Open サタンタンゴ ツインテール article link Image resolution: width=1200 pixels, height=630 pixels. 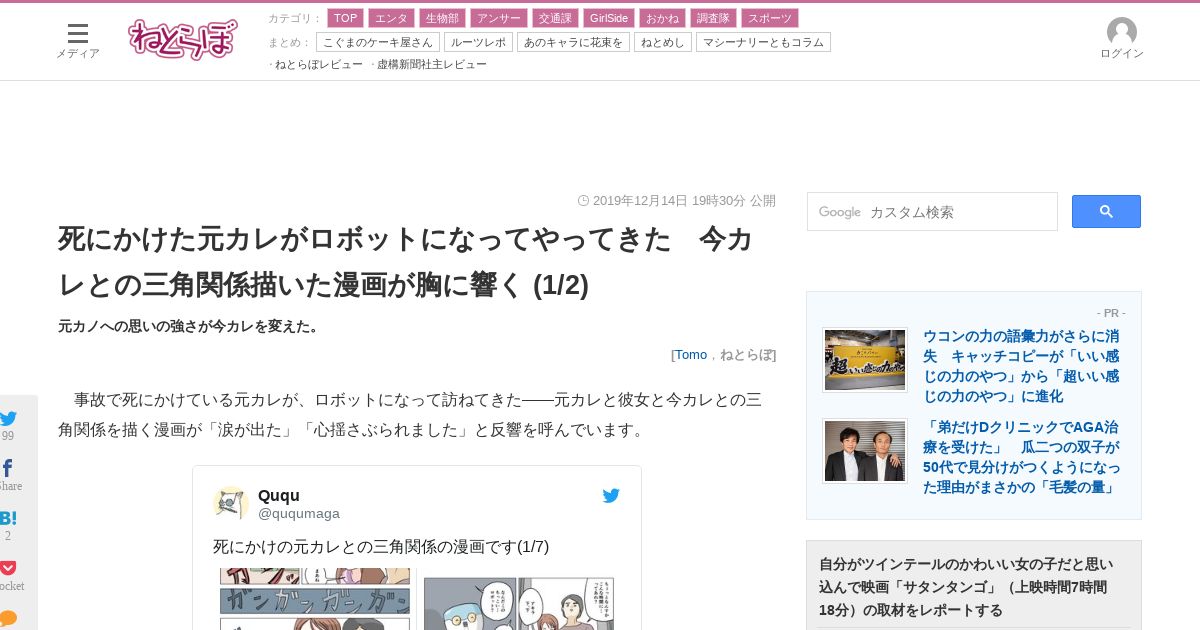(x=966, y=586)
